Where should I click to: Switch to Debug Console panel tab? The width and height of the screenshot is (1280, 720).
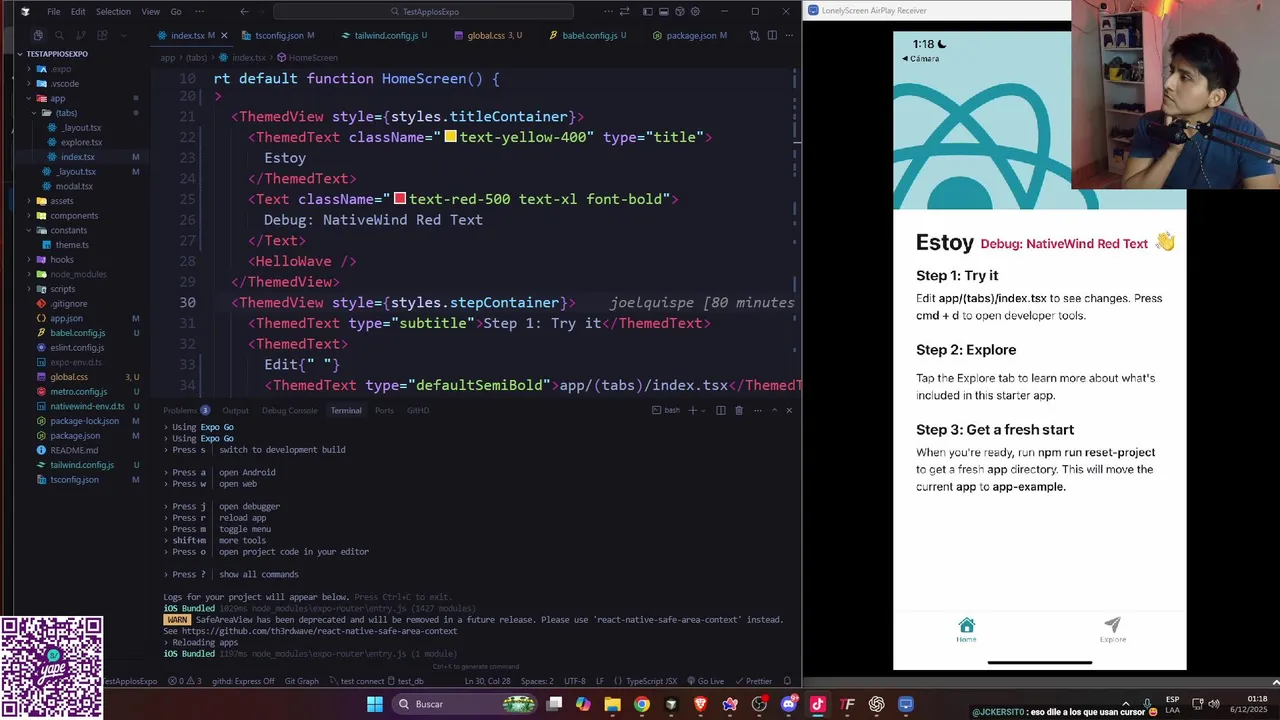click(x=289, y=410)
